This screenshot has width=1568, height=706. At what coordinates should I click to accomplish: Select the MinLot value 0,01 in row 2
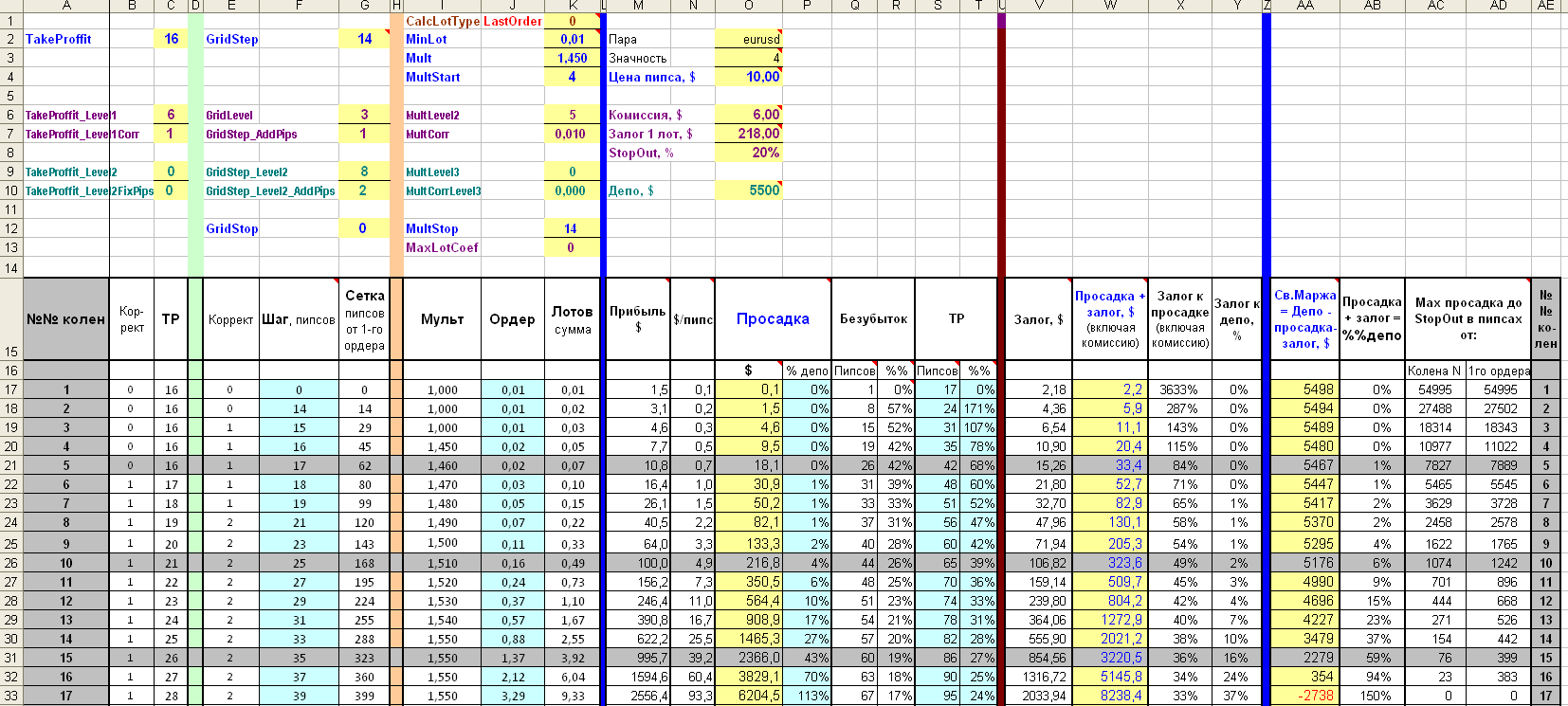click(573, 39)
